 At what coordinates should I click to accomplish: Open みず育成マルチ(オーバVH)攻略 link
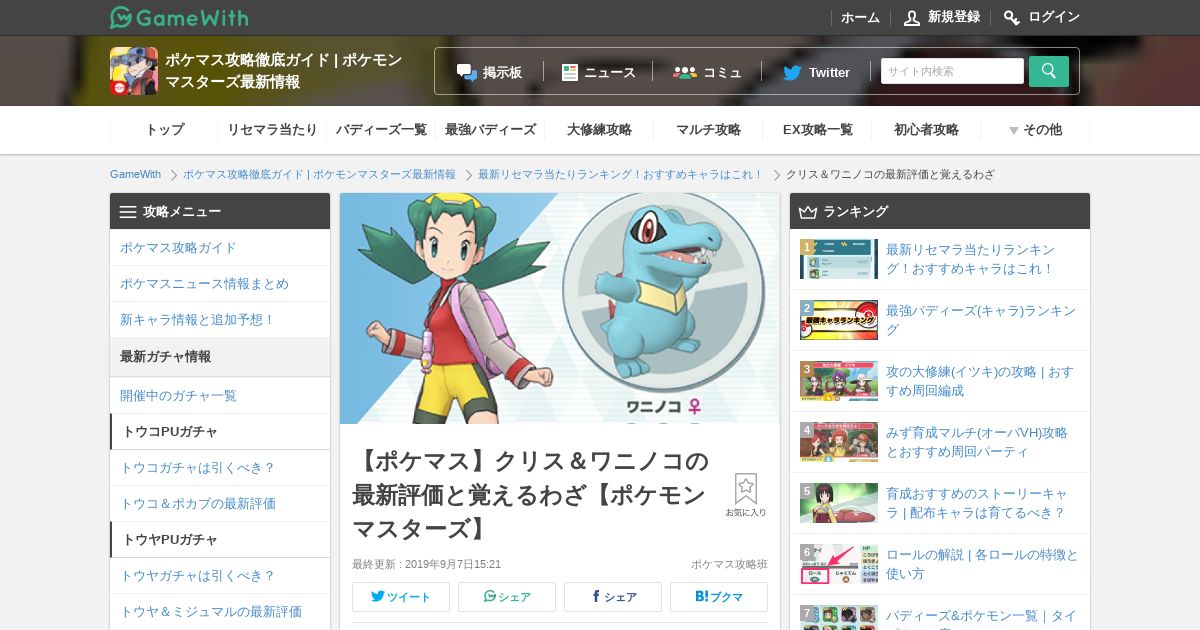coord(977,442)
